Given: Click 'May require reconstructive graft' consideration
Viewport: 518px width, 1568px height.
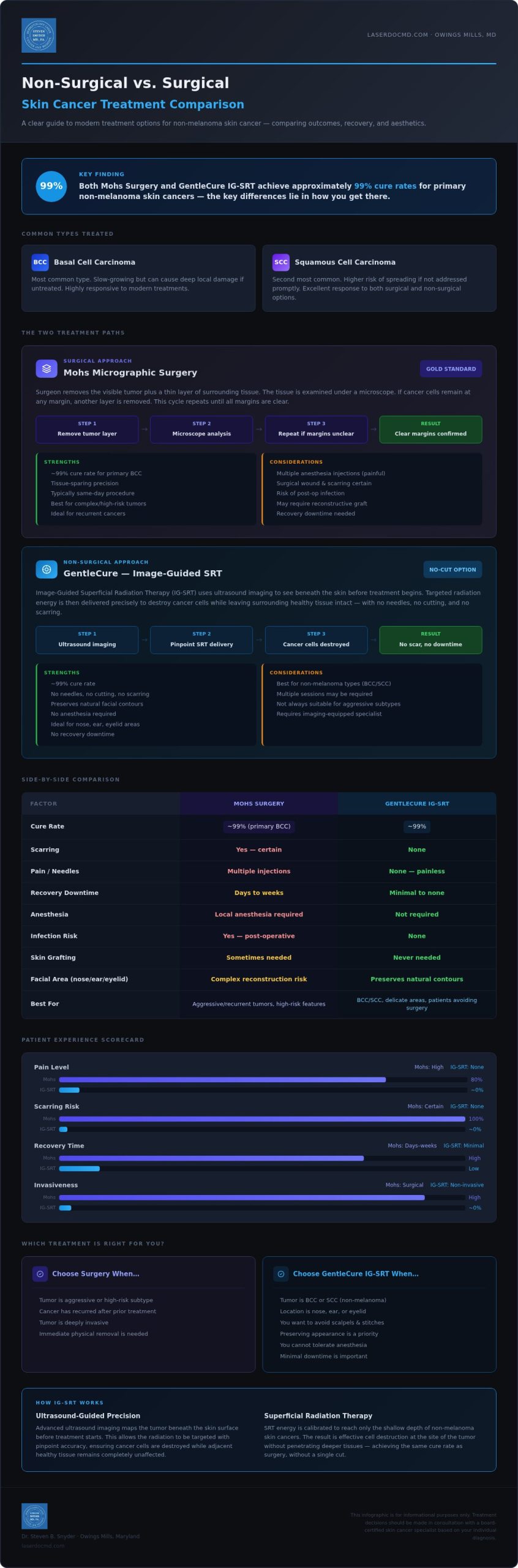Looking at the screenshot, I should 321,503.
